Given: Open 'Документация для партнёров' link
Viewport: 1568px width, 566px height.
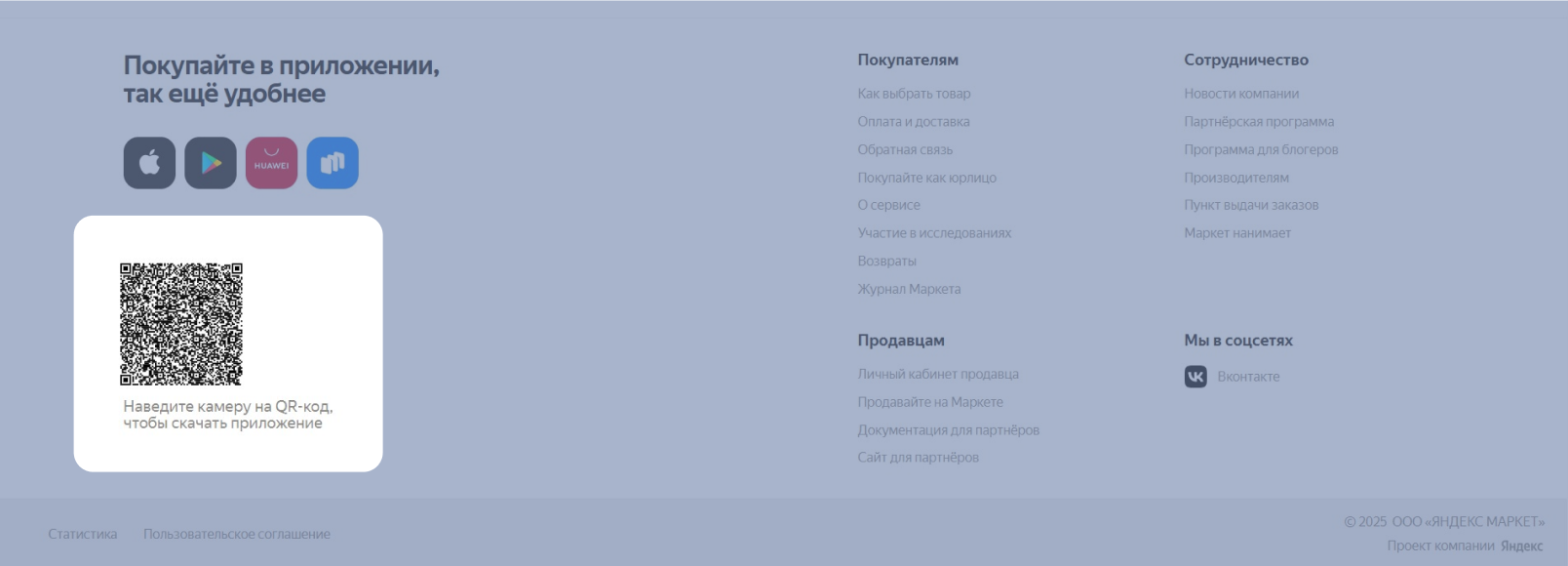Looking at the screenshot, I should [948, 430].
